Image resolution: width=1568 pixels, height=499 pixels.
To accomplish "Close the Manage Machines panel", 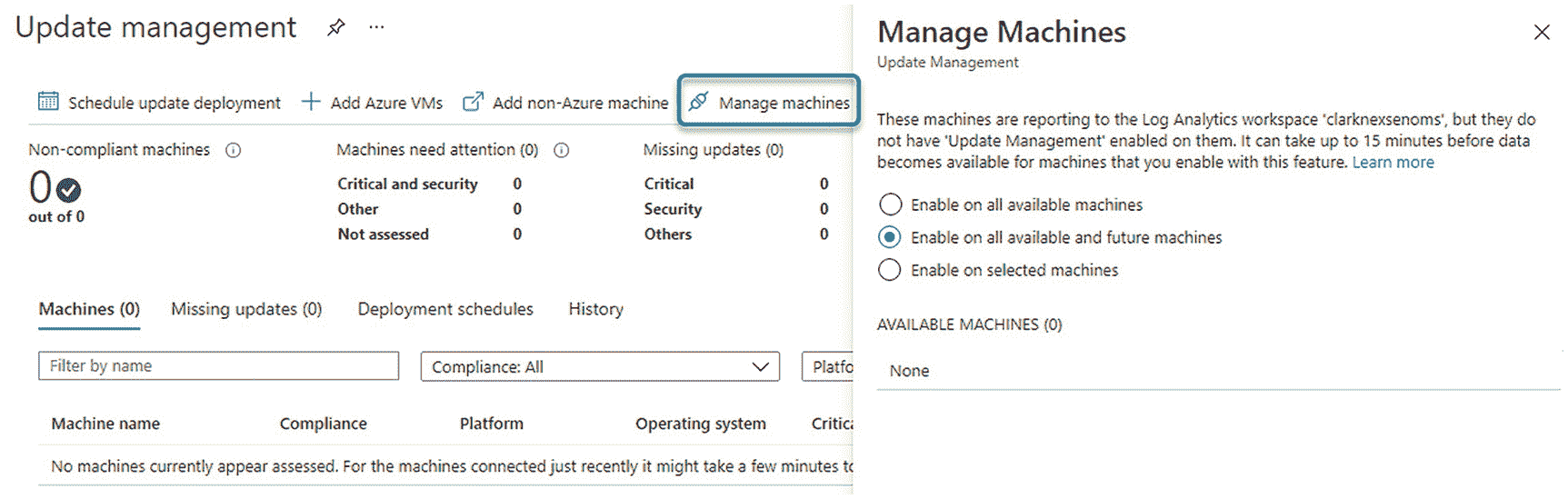I will click(1542, 33).
